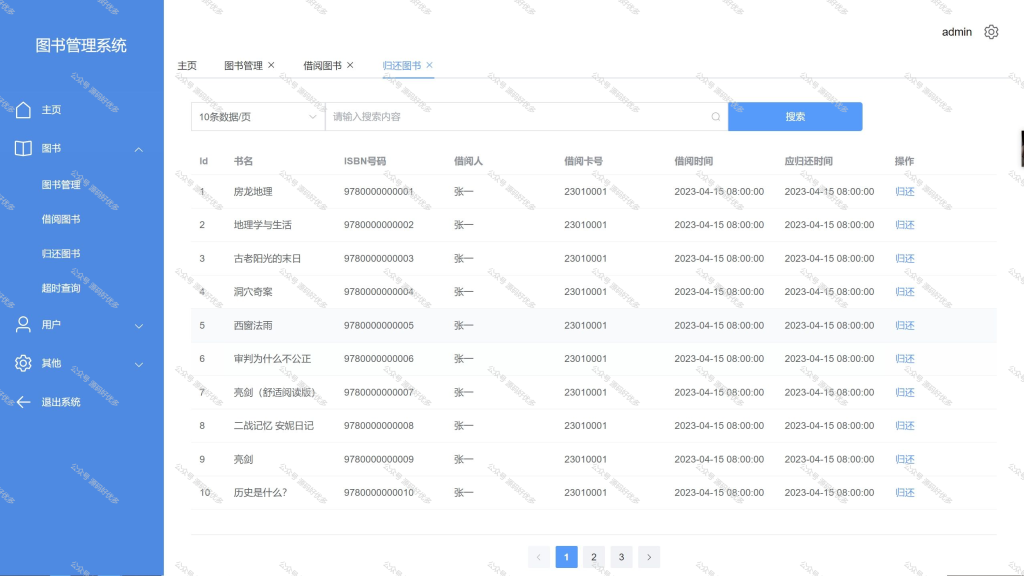Click 归还 for row 9 亮剑
The height and width of the screenshot is (576, 1024).
[x=904, y=459]
